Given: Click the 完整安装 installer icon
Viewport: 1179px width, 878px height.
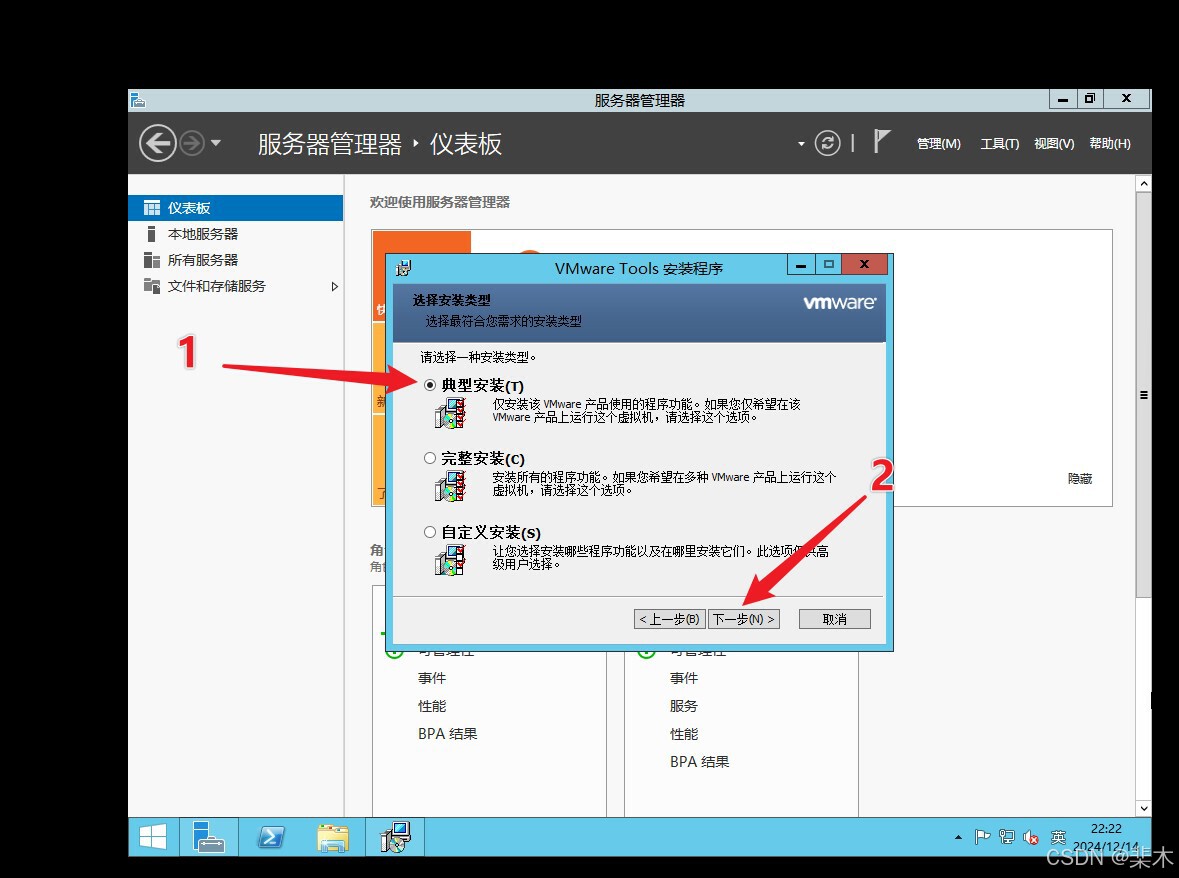Looking at the screenshot, I should pos(450,486).
